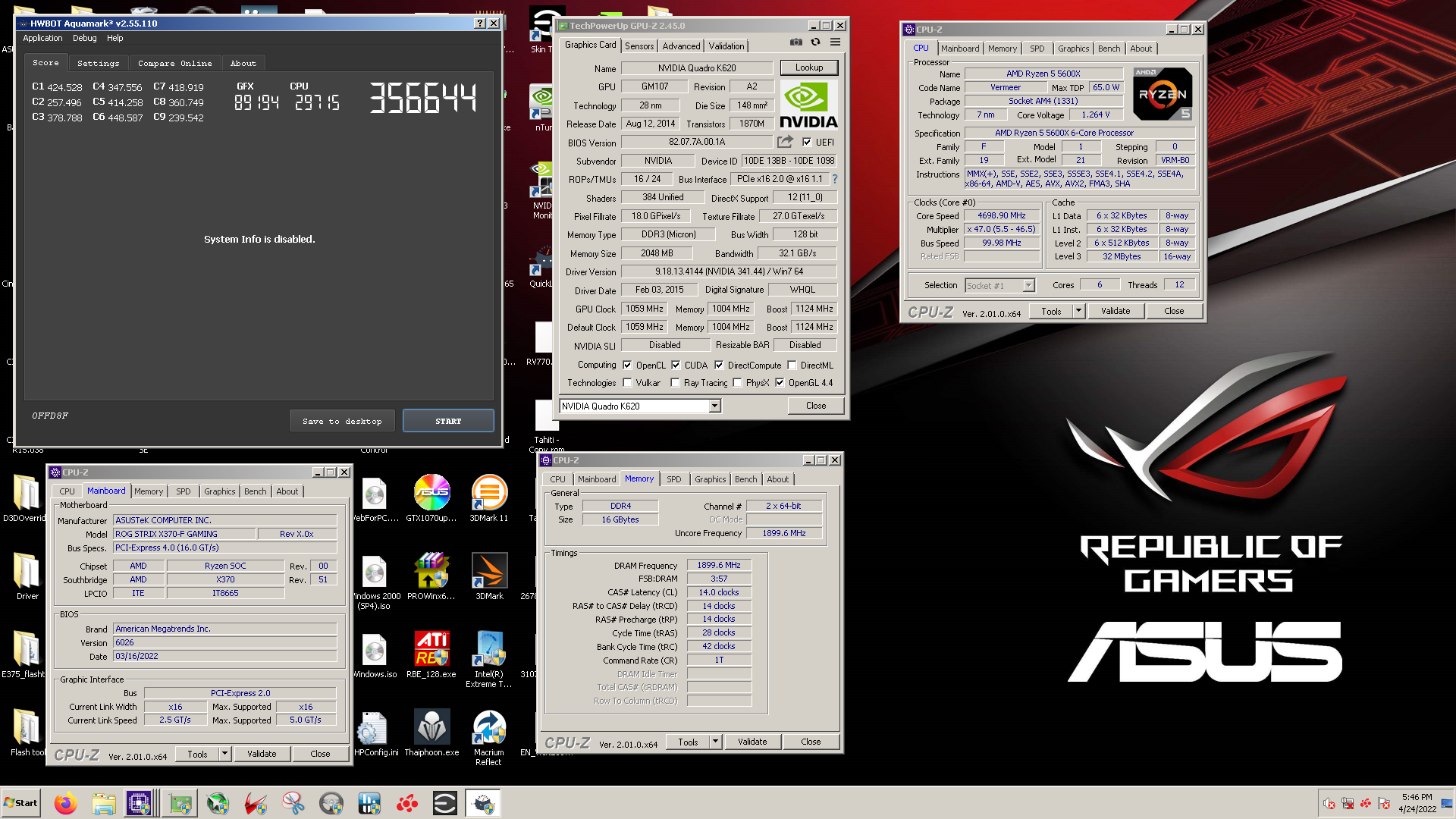This screenshot has width=1456, height=819.
Task: Switch to the Advanced tab in GPU-Z
Action: (x=682, y=46)
